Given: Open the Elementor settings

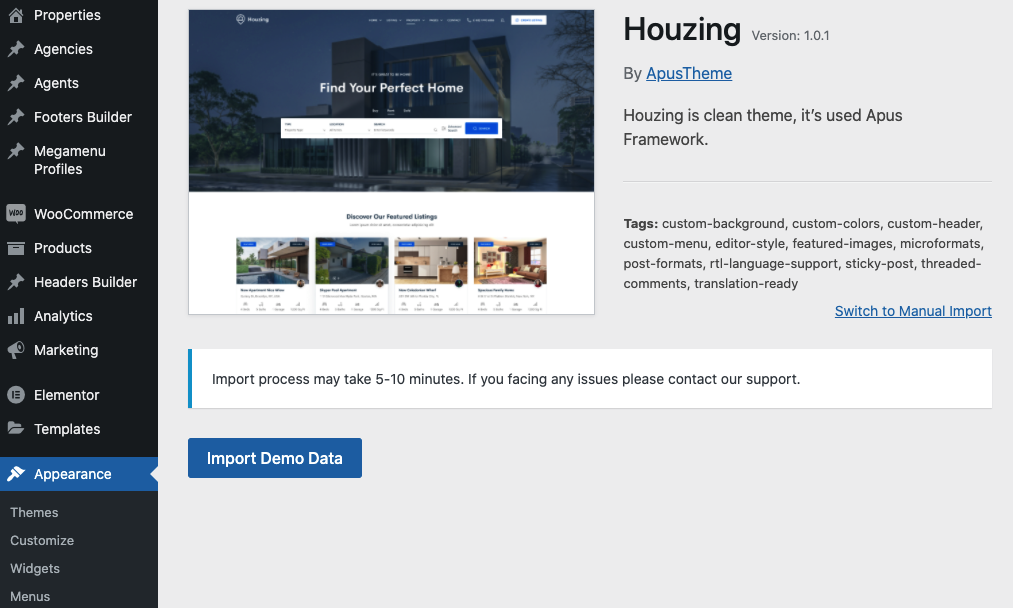Looking at the screenshot, I should [x=67, y=395].
